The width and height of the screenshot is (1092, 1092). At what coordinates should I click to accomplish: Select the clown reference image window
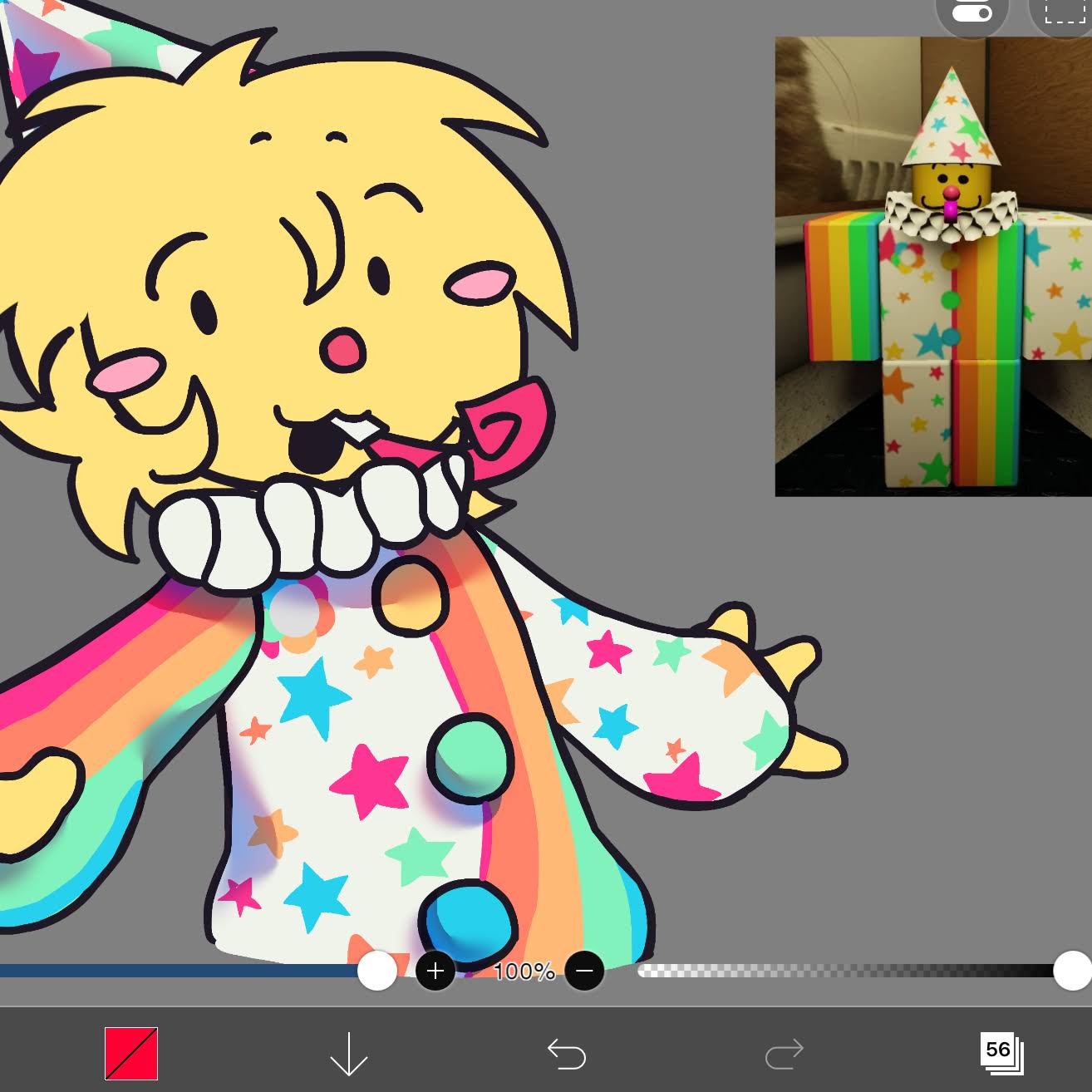pos(932,266)
